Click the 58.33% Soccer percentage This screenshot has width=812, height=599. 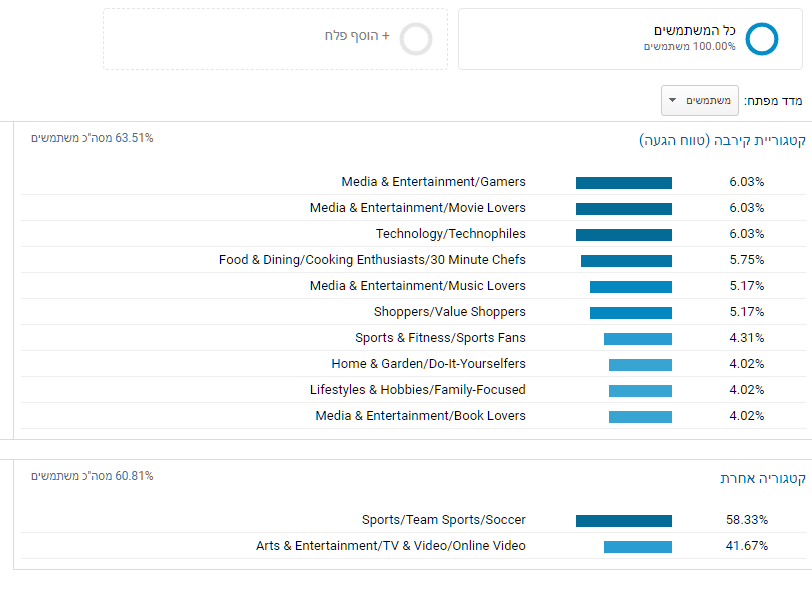coord(747,520)
